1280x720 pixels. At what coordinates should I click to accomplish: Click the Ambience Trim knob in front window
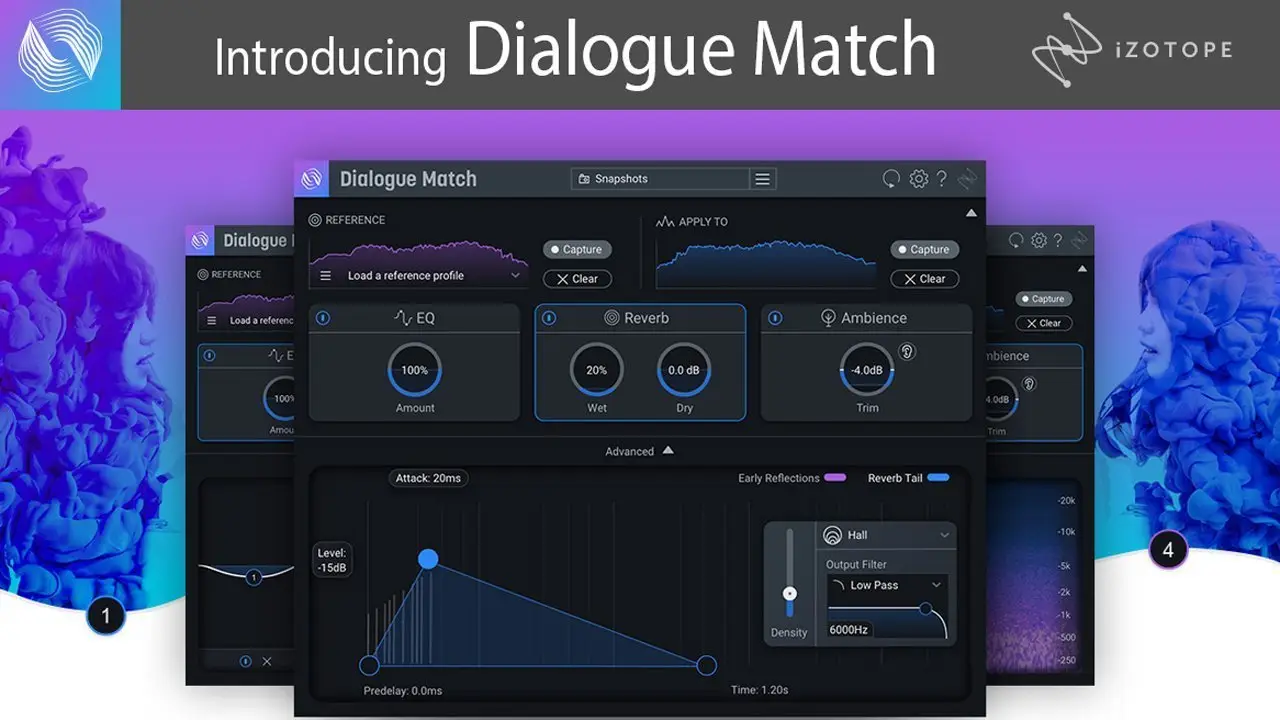pos(867,370)
